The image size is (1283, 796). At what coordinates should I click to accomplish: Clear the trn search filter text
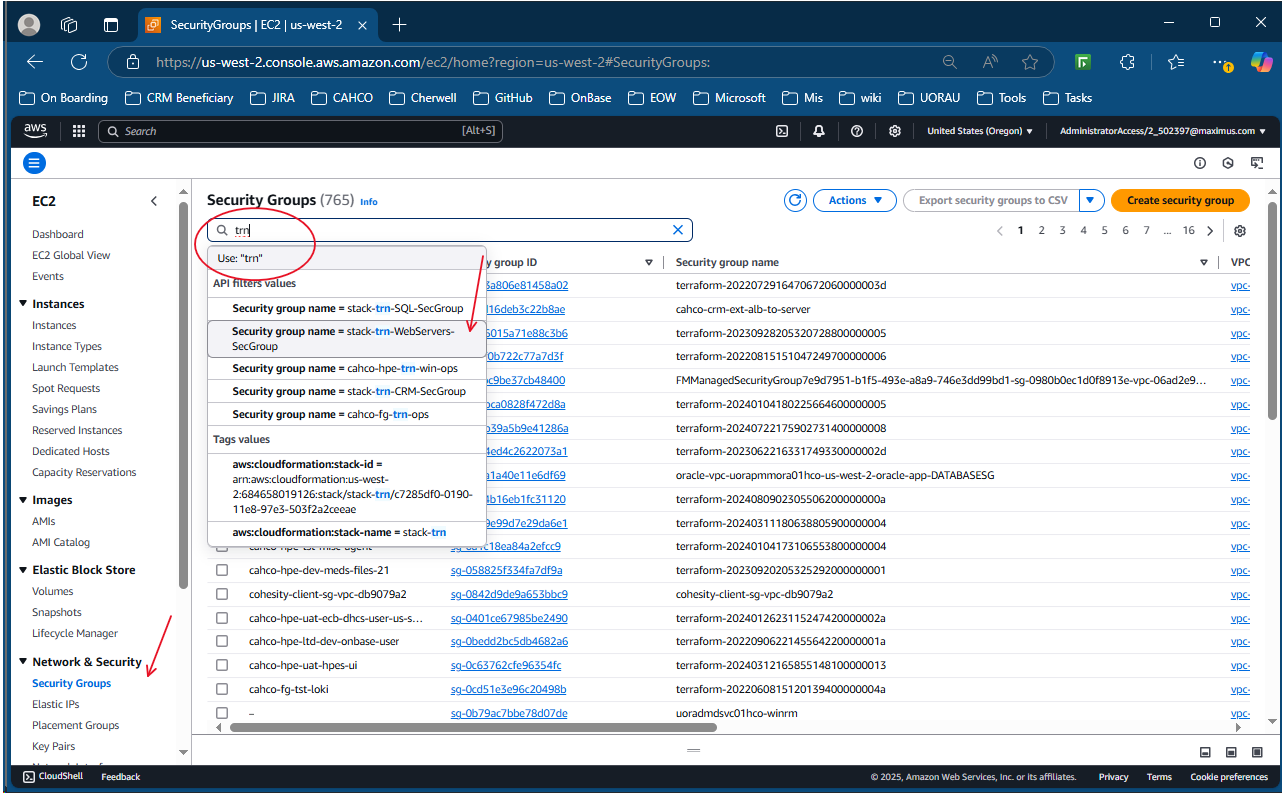(x=678, y=230)
